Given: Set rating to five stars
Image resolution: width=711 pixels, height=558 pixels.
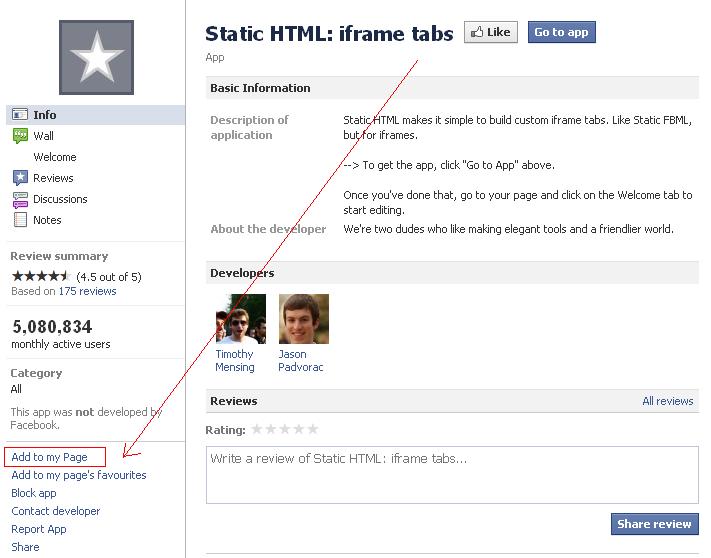Looking at the screenshot, I should [x=313, y=429].
